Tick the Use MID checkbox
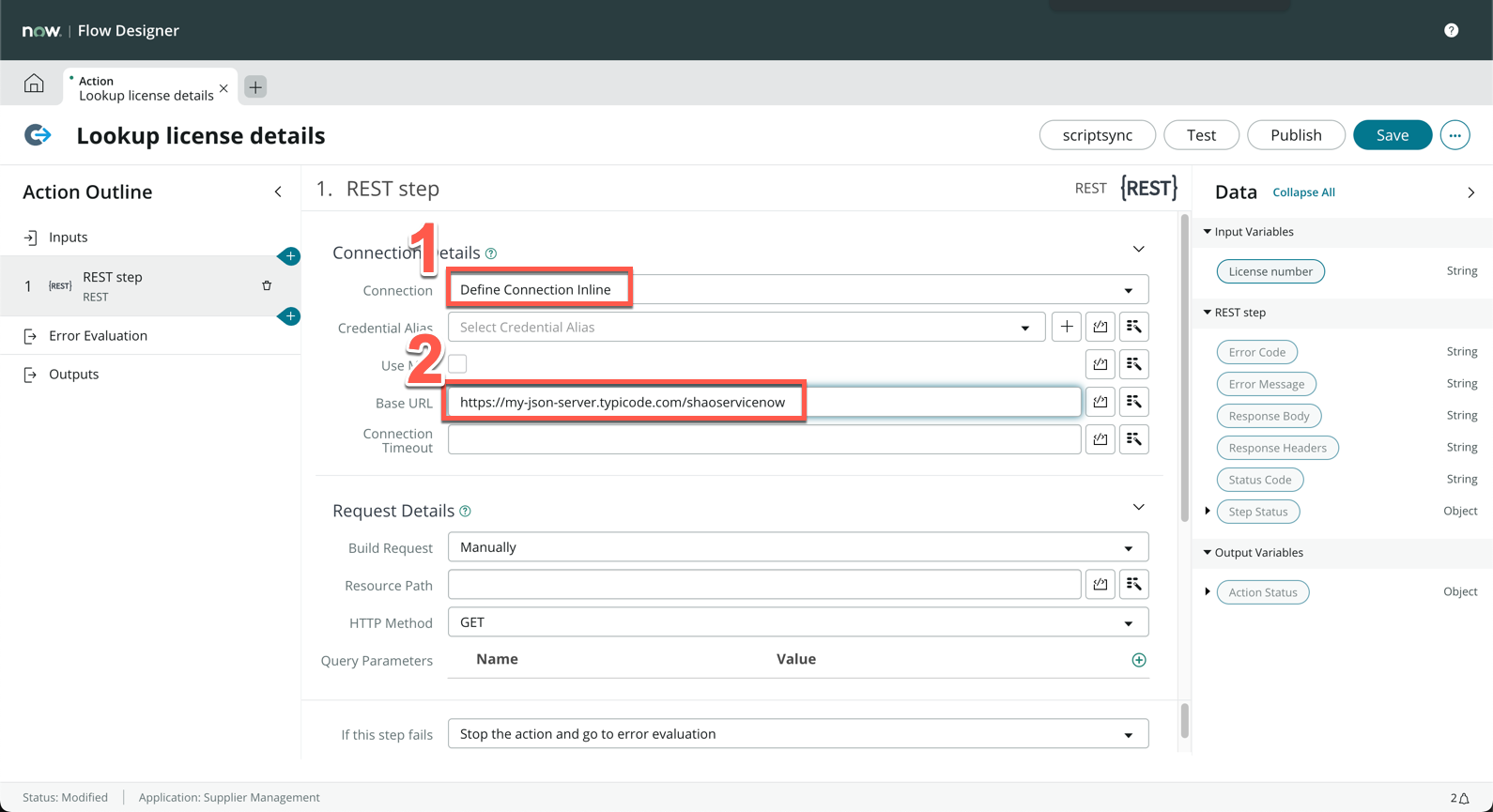The height and width of the screenshot is (812, 1493). tap(457, 364)
